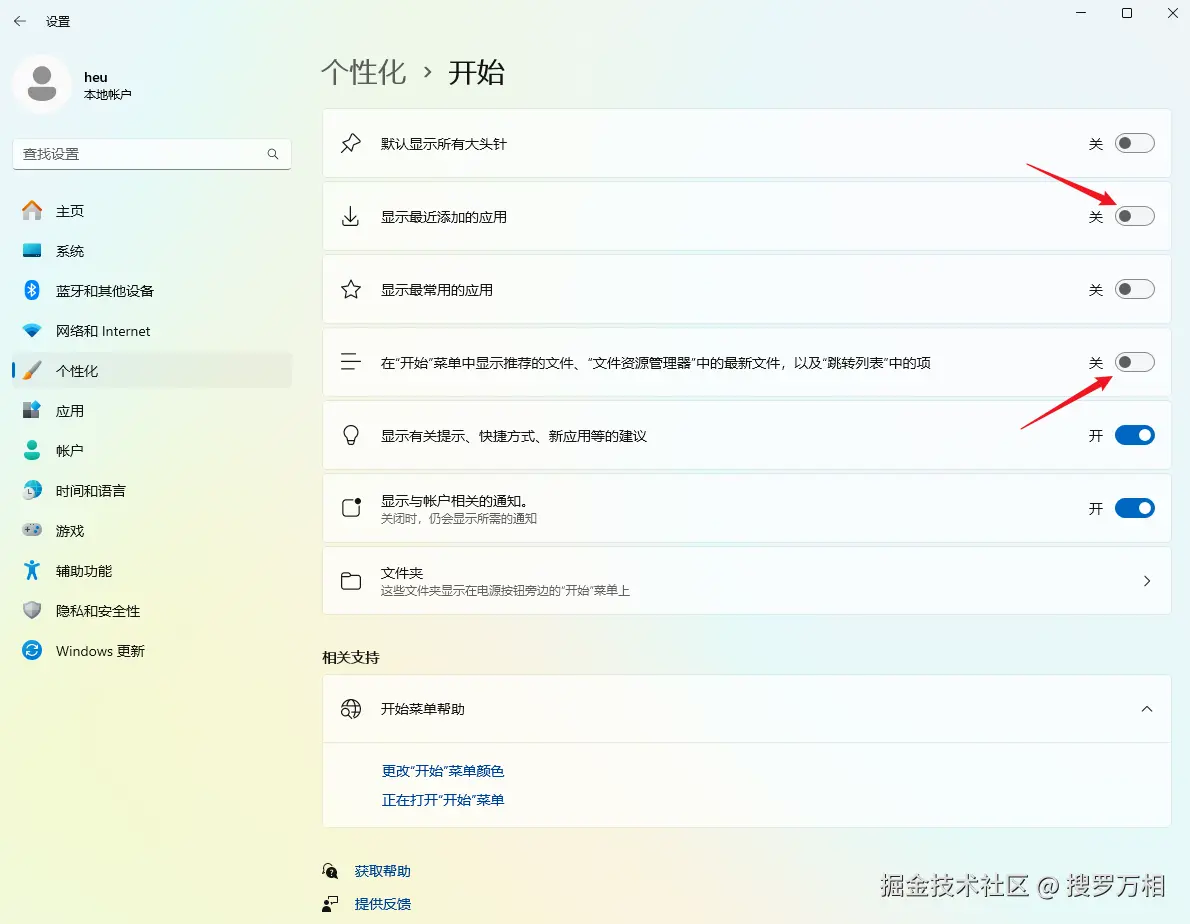This screenshot has width=1190, height=924.
Task: Open 系统 settings category
Action: tap(152, 250)
